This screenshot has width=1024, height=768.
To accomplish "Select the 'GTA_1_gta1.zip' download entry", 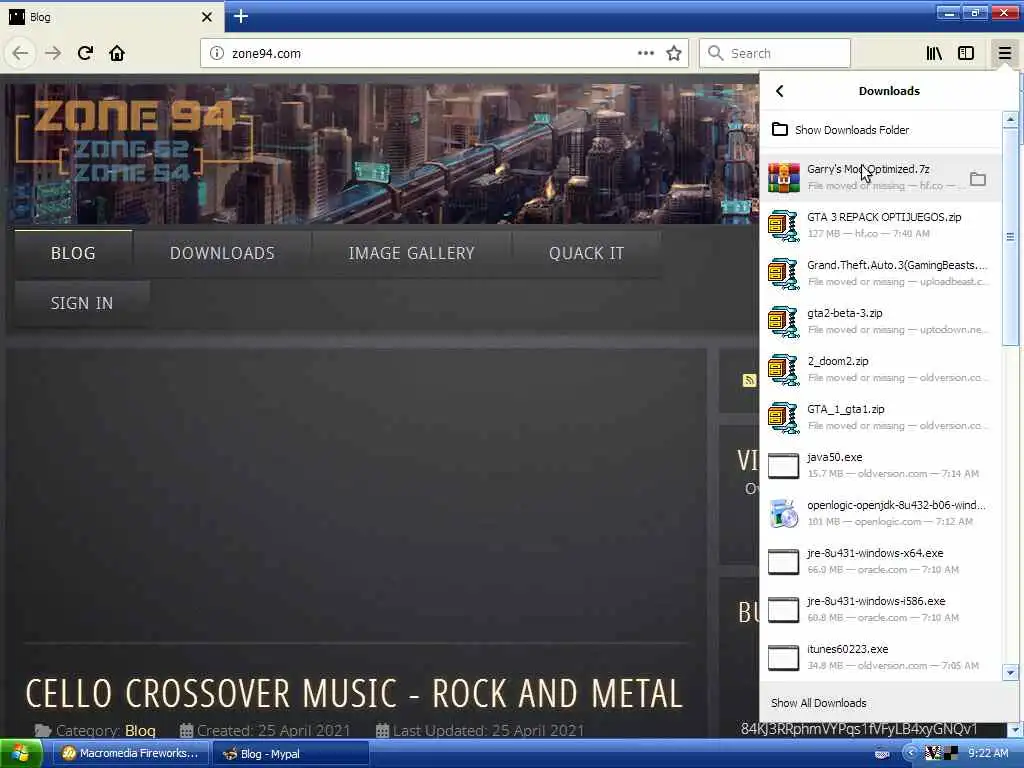I will tap(880, 418).
